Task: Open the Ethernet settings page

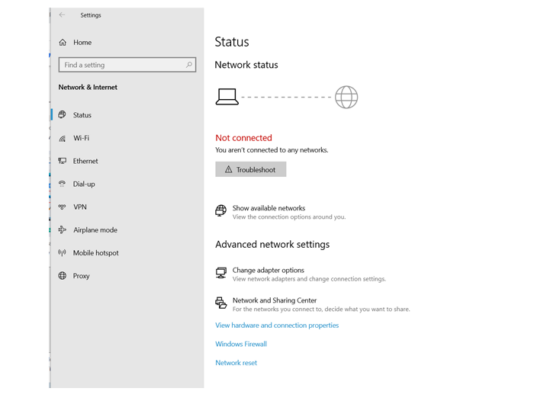Action: pyautogui.click(x=85, y=161)
